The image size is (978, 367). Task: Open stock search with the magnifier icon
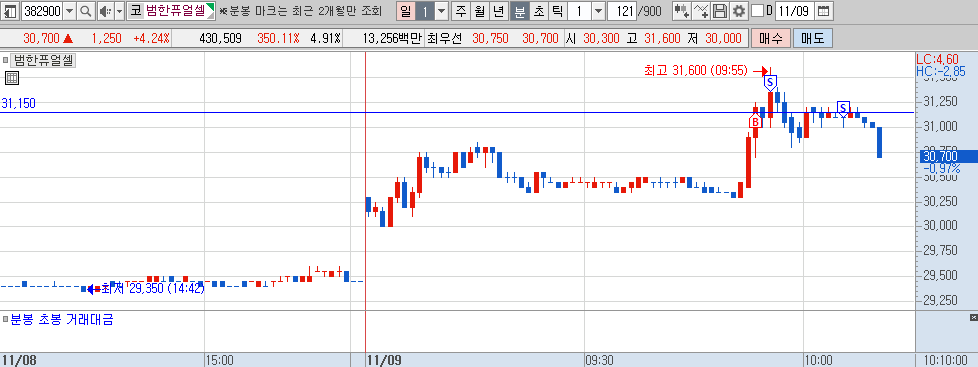(86, 11)
